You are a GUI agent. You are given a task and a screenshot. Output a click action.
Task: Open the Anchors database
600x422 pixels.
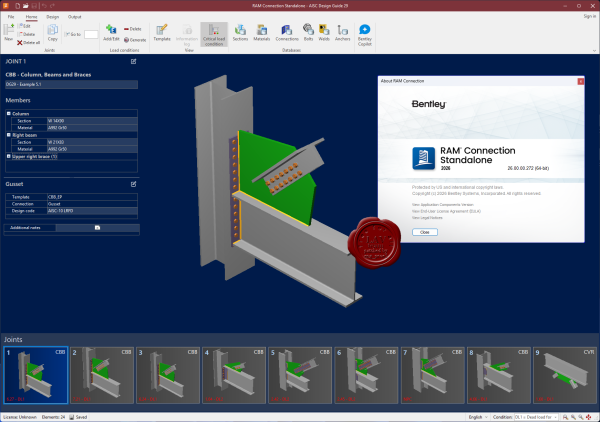pyautogui.click(x=342, y=33)
